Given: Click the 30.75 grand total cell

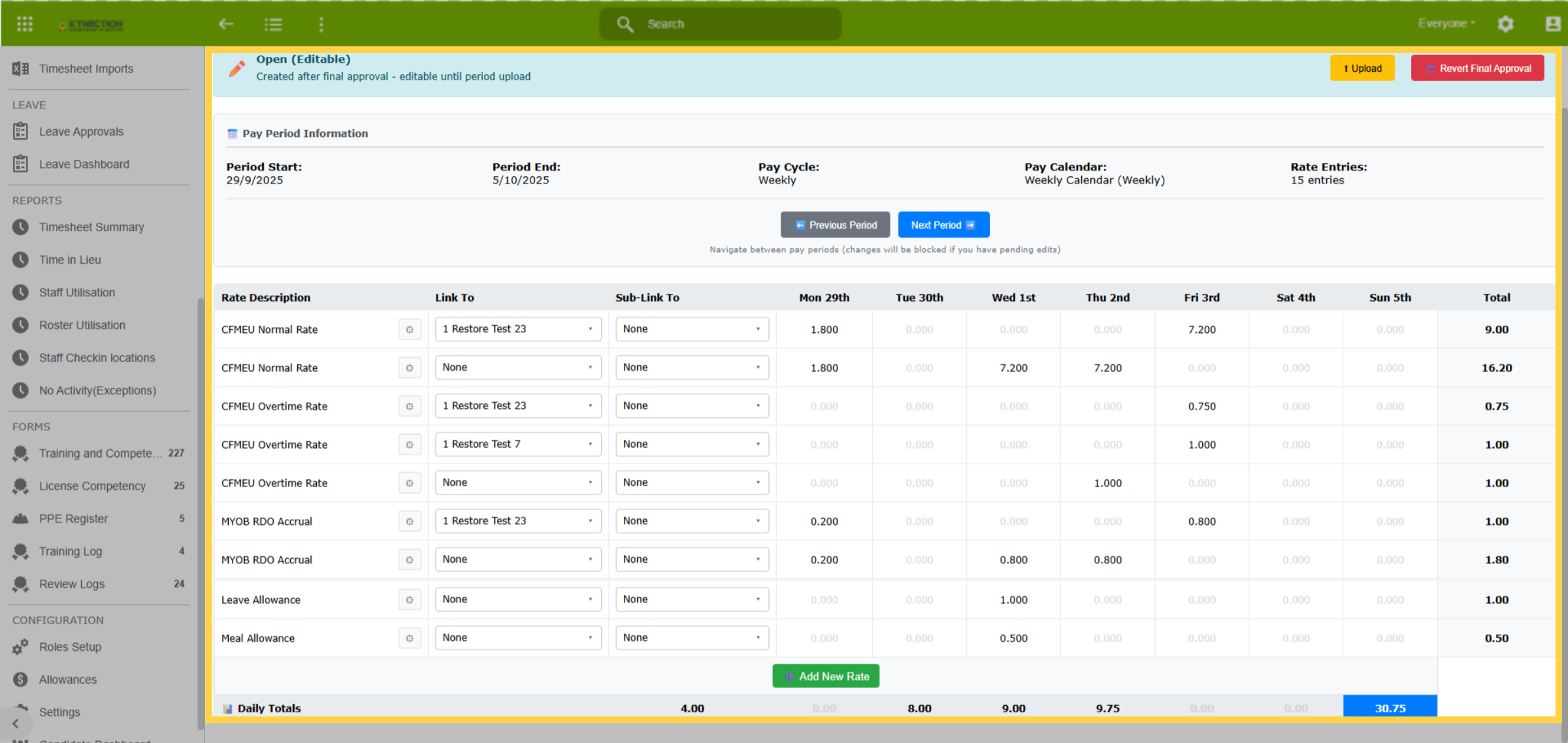Looking at the screenshot, I should click(x=1390, y=708).
